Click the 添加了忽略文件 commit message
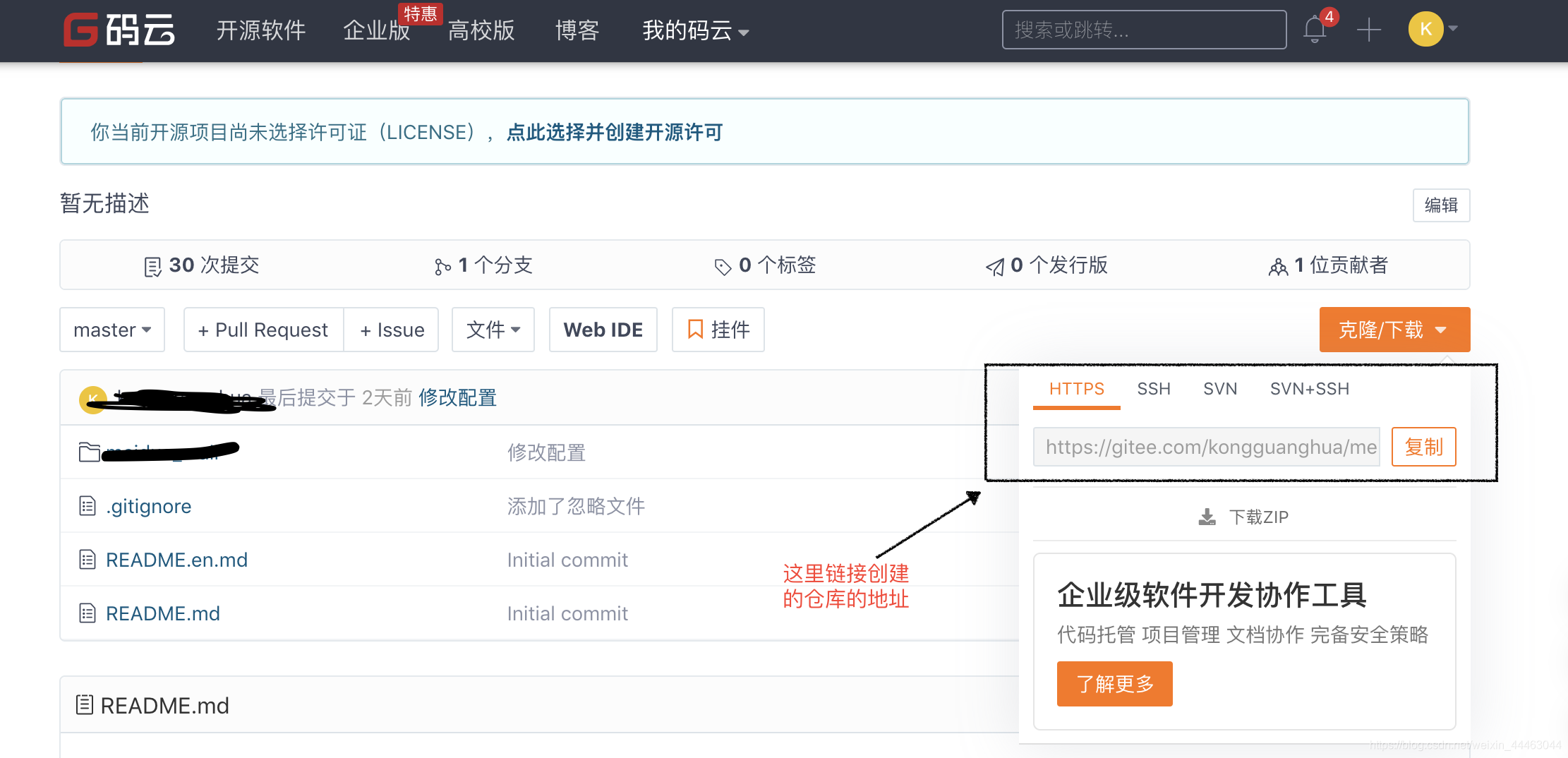Image resolution: width=1568 pixels, height=758 pixels. pyautogui.click(x=576, y=506)
